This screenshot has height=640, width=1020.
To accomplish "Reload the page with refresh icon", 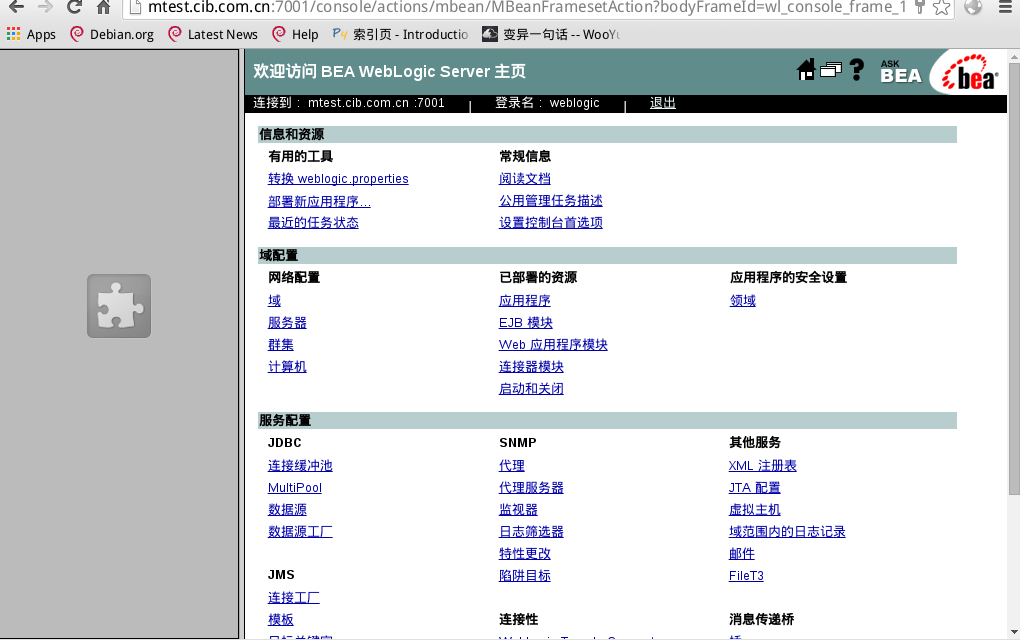I will (74, 7).
